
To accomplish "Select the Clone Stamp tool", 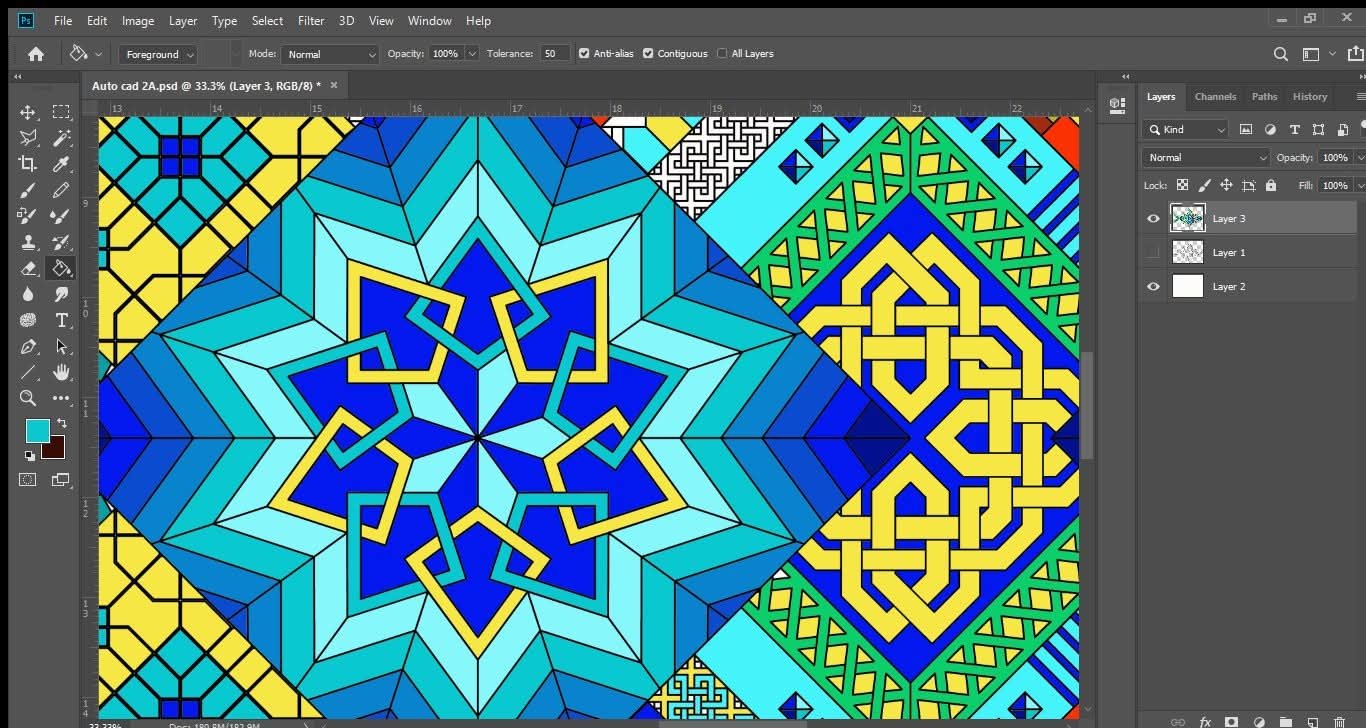I will tap(28, 242).
